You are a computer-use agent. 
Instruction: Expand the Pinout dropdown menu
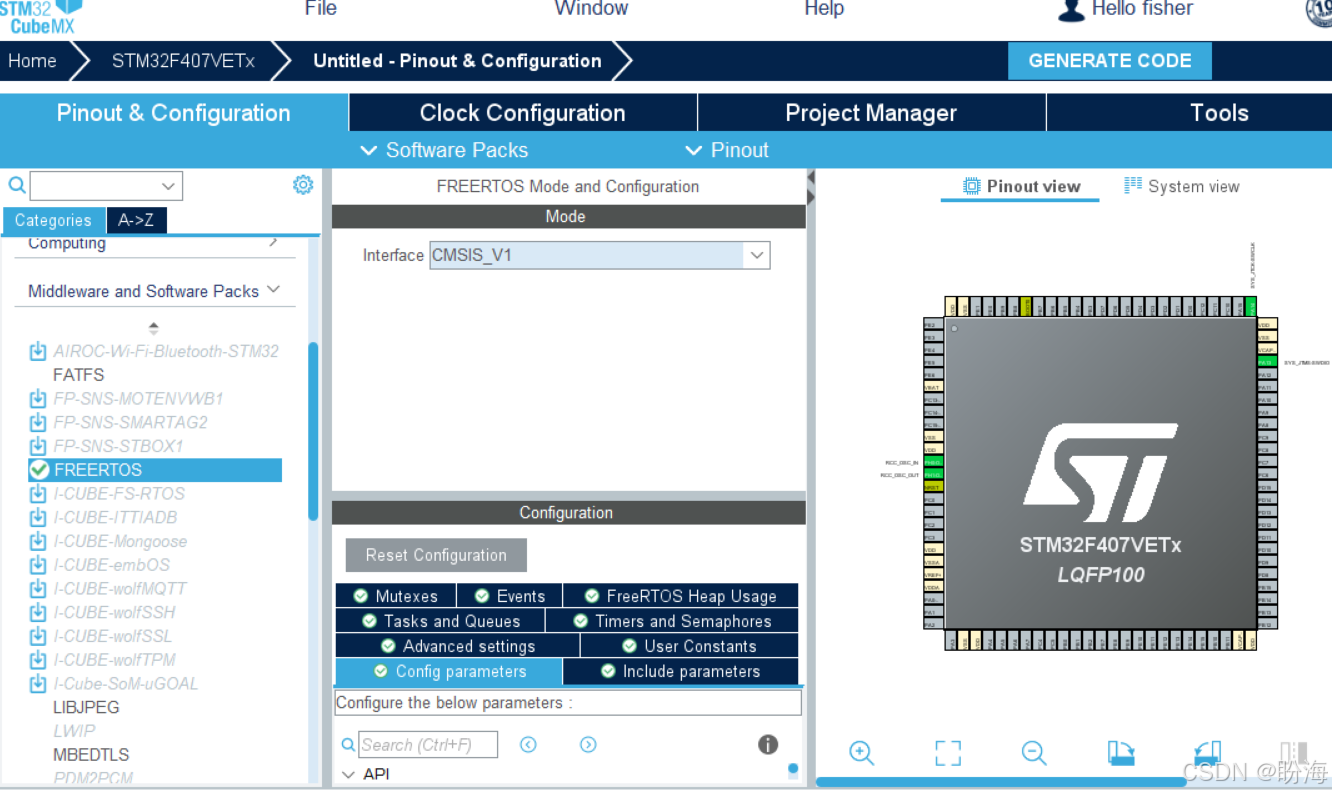[727, 150]
